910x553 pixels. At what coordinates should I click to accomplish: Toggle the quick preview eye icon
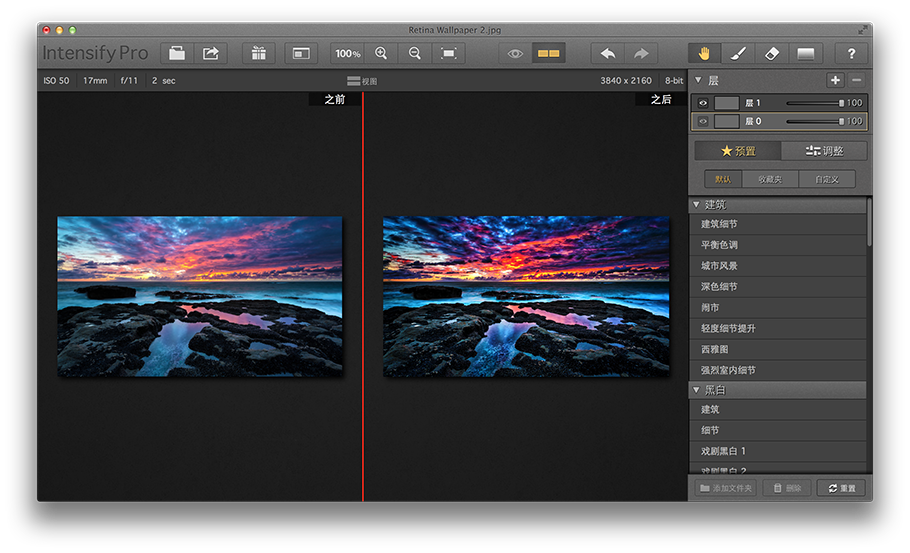[x=515, y=53]
